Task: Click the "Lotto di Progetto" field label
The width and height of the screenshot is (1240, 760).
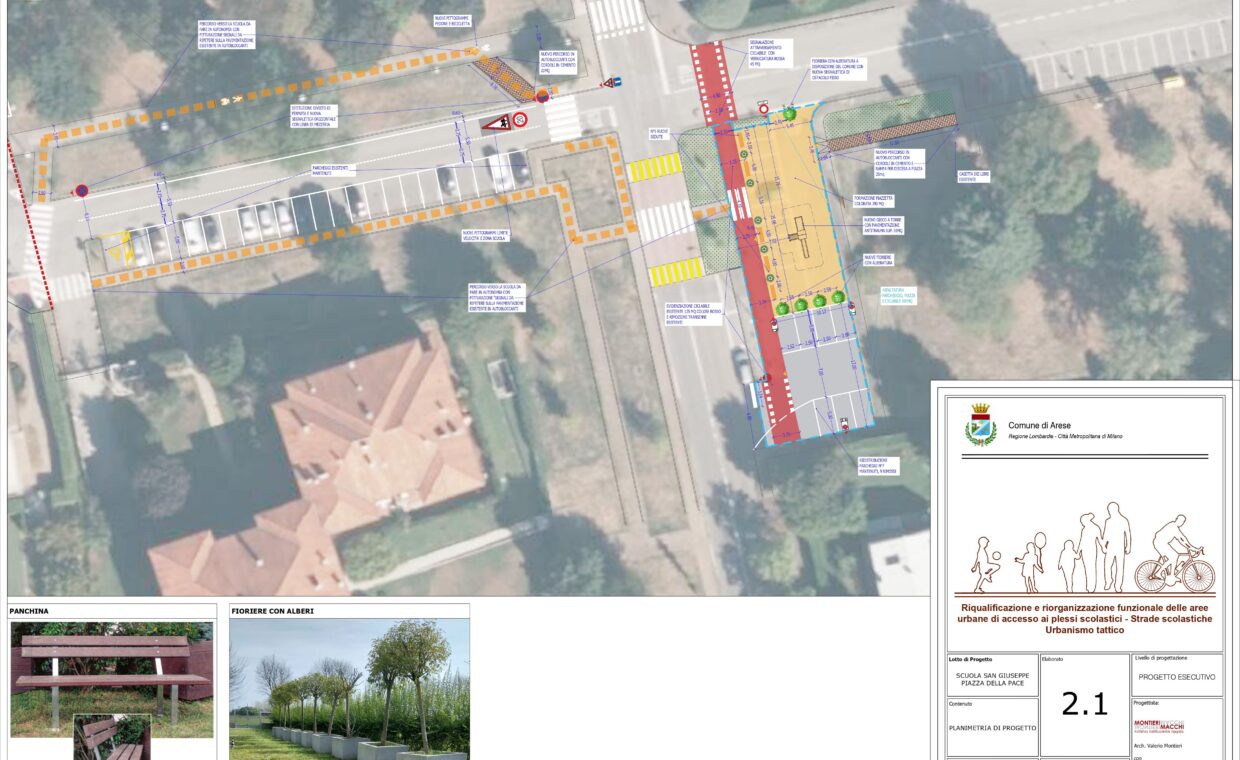Action: (x=970, y=659)
